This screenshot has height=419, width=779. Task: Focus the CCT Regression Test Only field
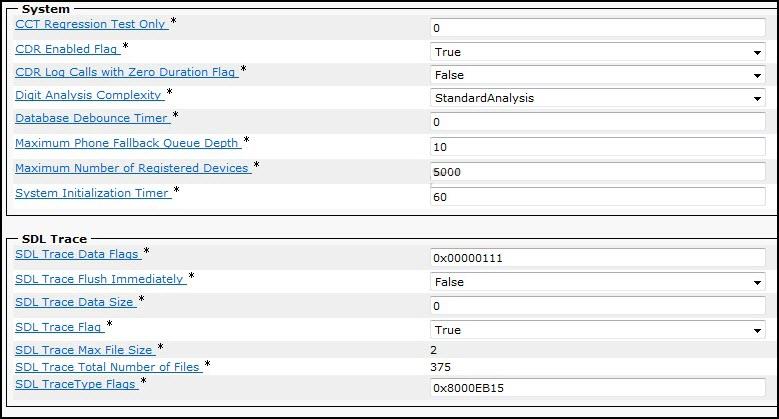click(598, 28)
